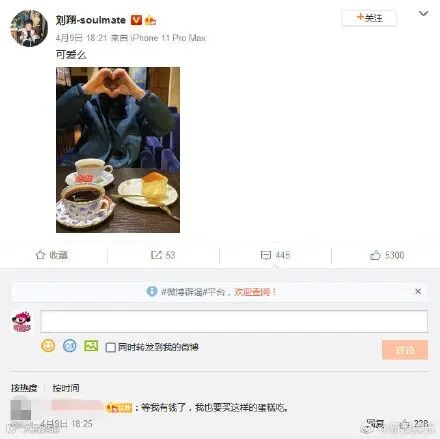
Task: Click the GIF sticker icon
Action: tap(70, 346)
